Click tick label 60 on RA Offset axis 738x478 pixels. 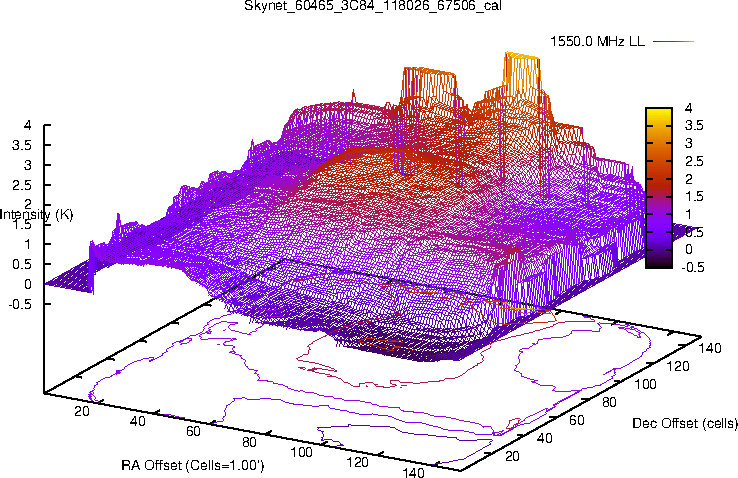click(193, 431)
